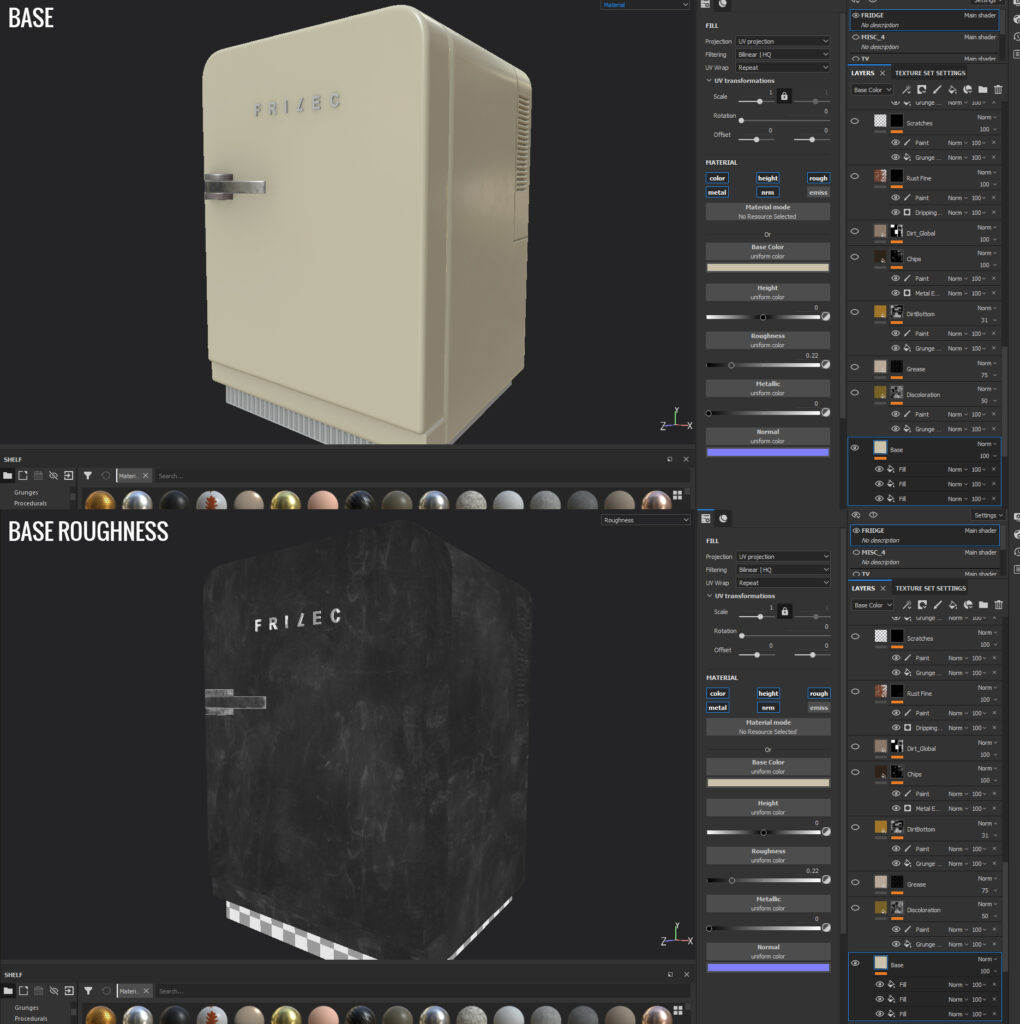
Task: Click the lock scale icon in BASE screenshot
Action: tap(784, 96)
